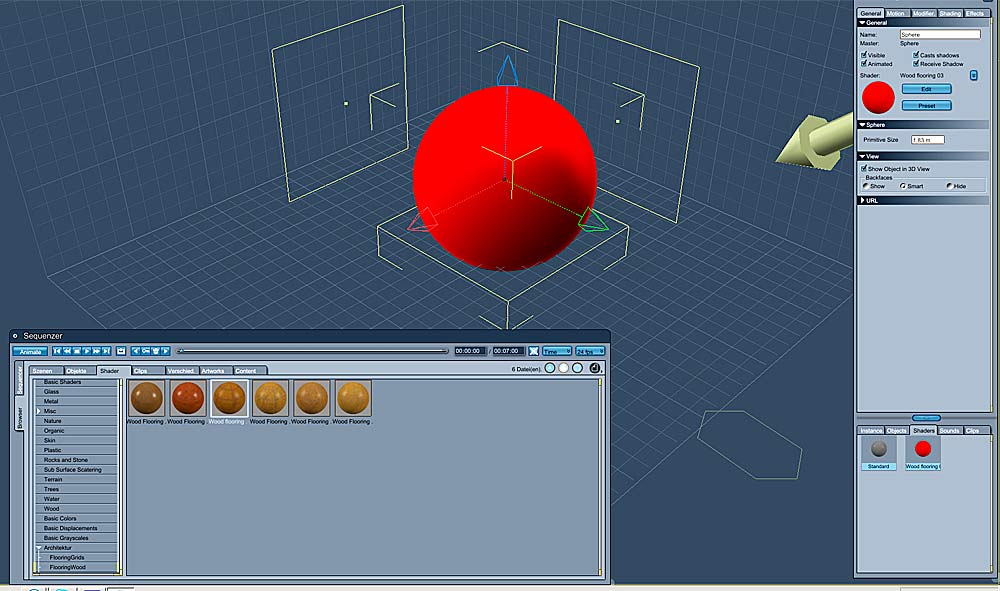Toggle Show Object in 3D View
Image resolution: width=1000 pixels, height=591 pixels.
pos(864,168)
